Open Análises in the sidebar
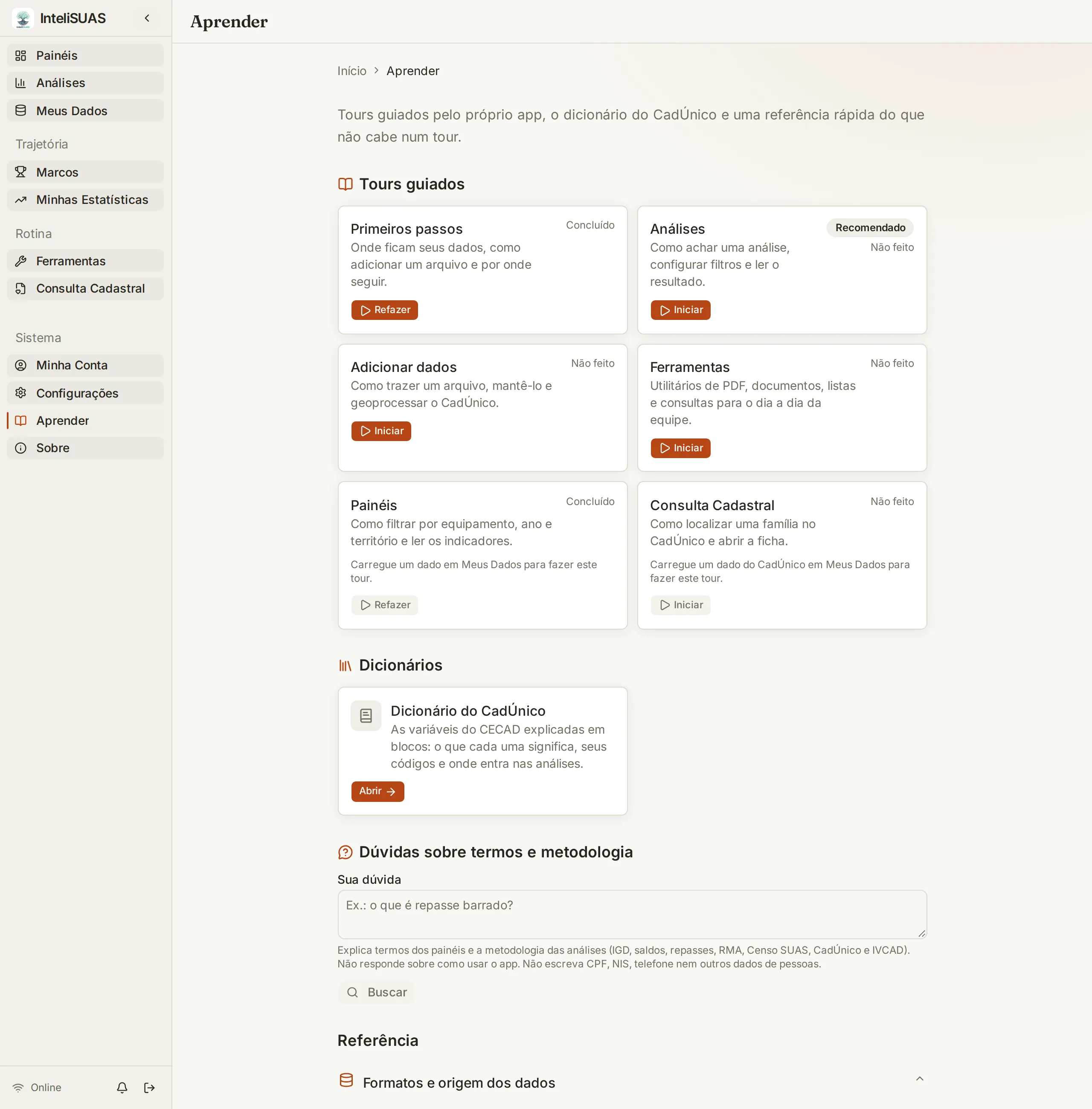 point(85,83)
